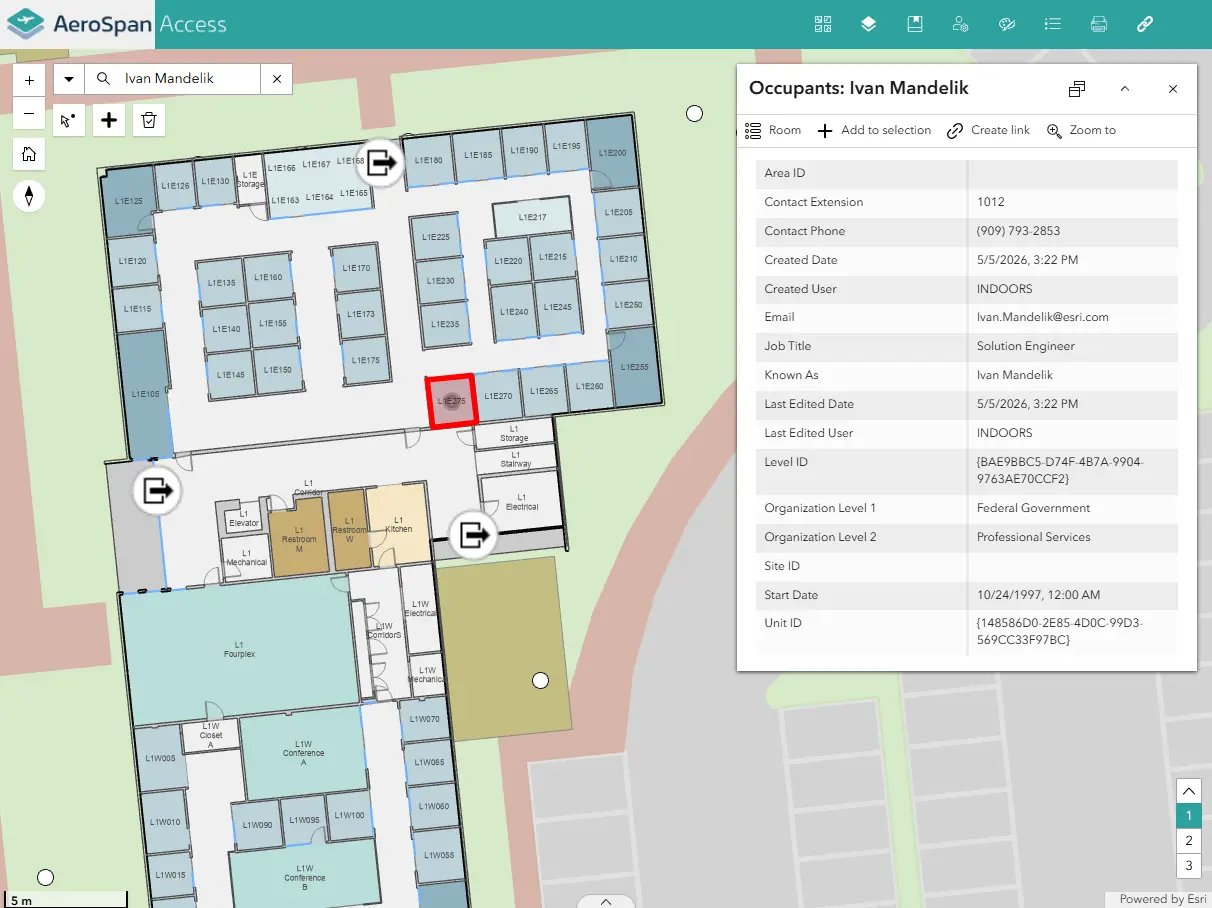Click the magnifier search icon

(x=103, y=79)
